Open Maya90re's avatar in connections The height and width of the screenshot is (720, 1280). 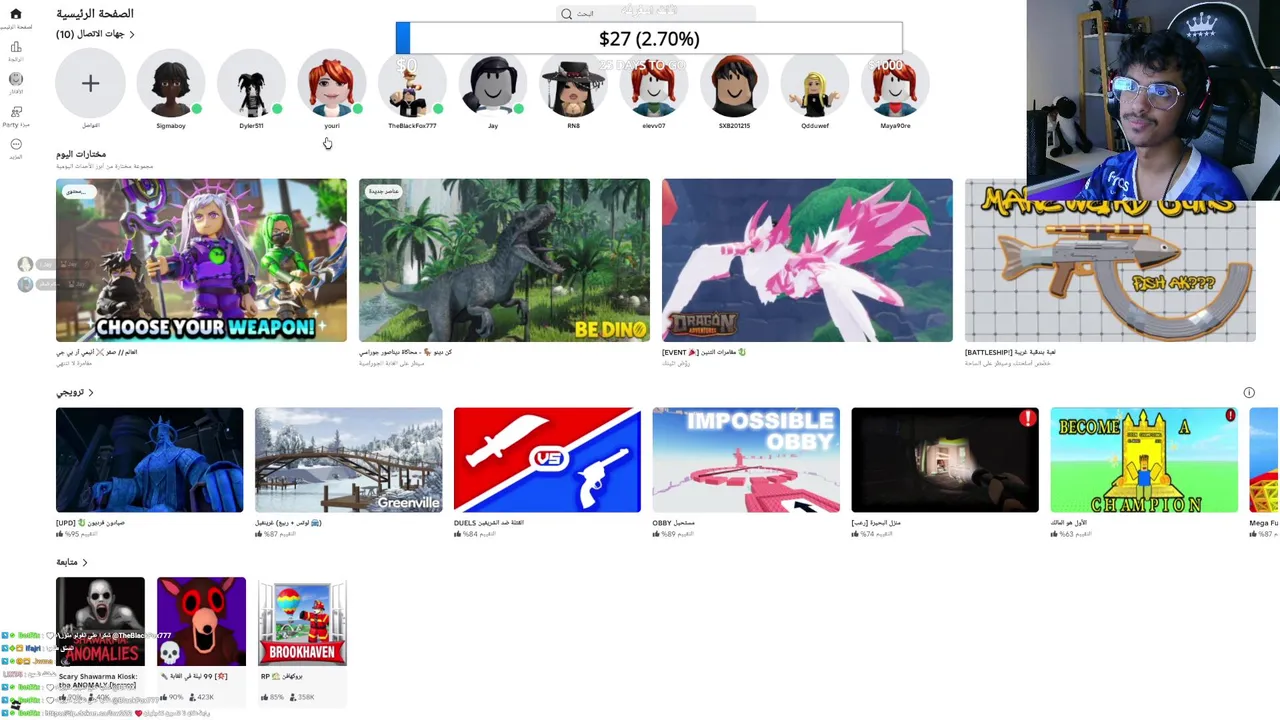pos(895,84)
